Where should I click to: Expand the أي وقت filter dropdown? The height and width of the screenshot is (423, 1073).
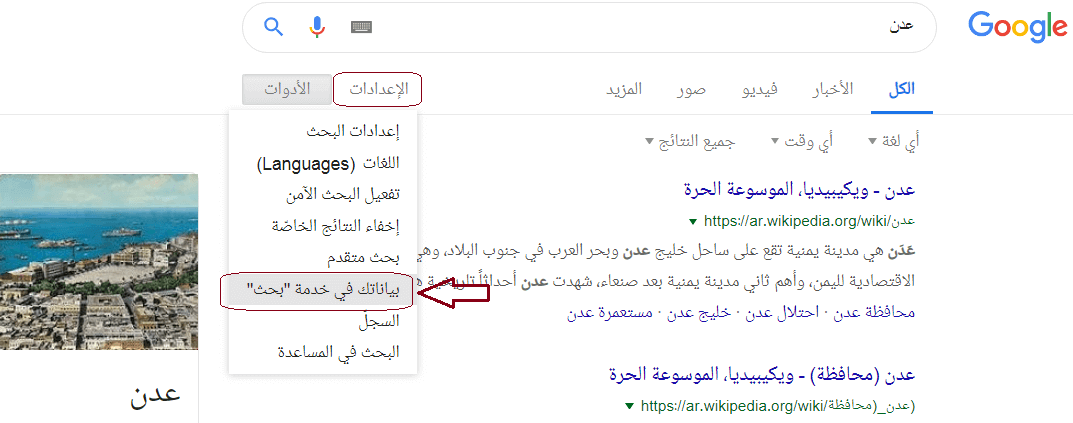coord(801,142)
